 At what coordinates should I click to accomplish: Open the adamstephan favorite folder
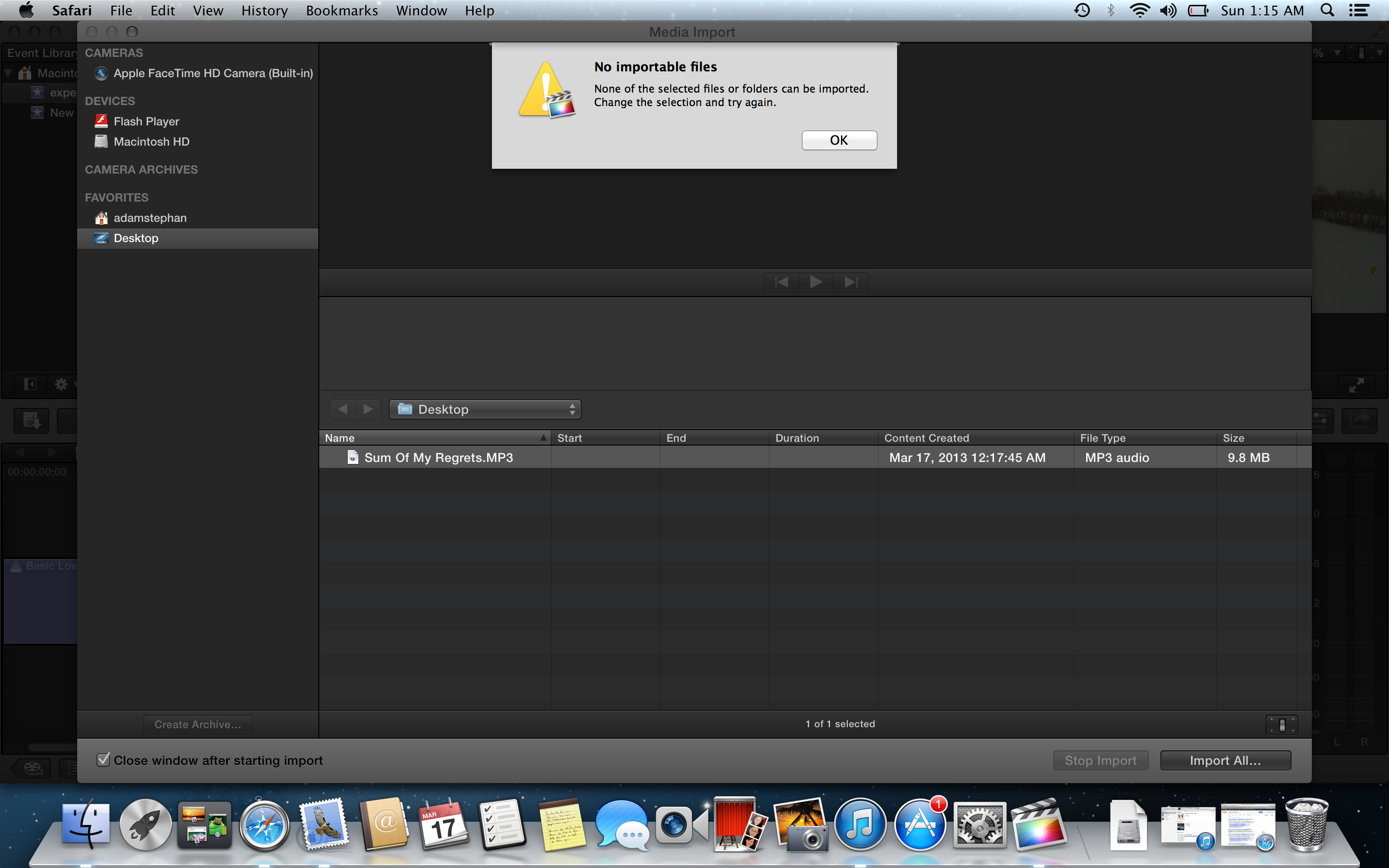click(x=150, y=217)
